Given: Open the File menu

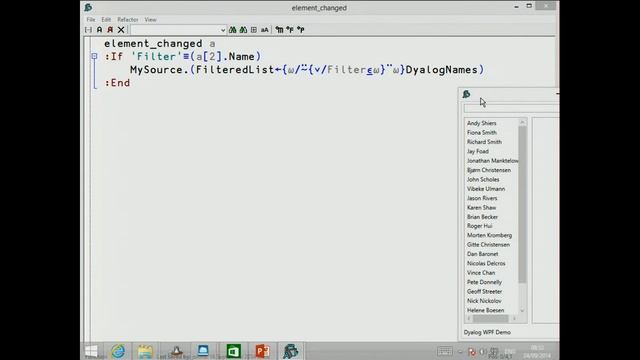Looking at the screenshot, I should pos(91,20).
